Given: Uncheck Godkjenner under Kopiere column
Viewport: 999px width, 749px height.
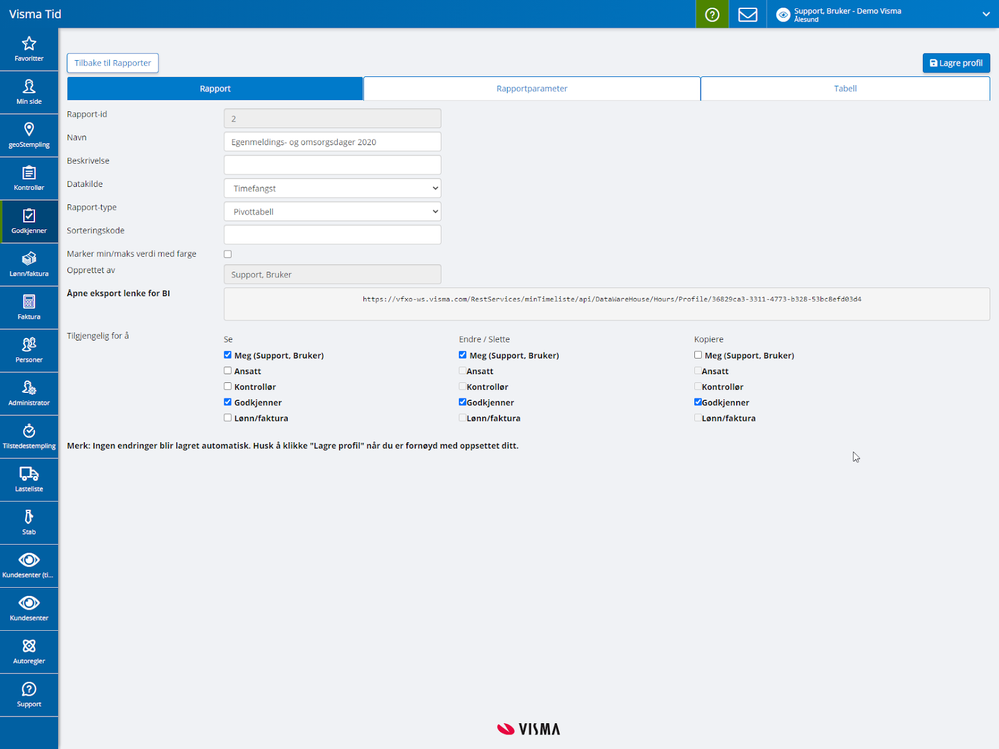Looking at the screenshot, I should tap(698, 402).
